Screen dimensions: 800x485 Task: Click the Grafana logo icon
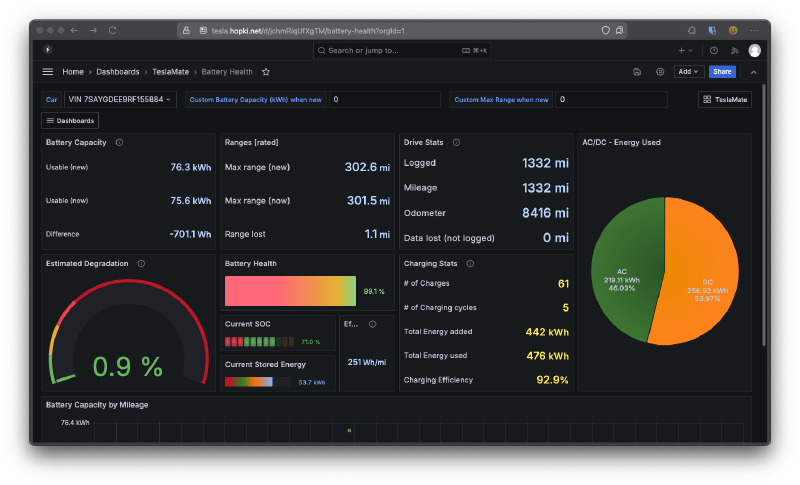click(48, 50)
